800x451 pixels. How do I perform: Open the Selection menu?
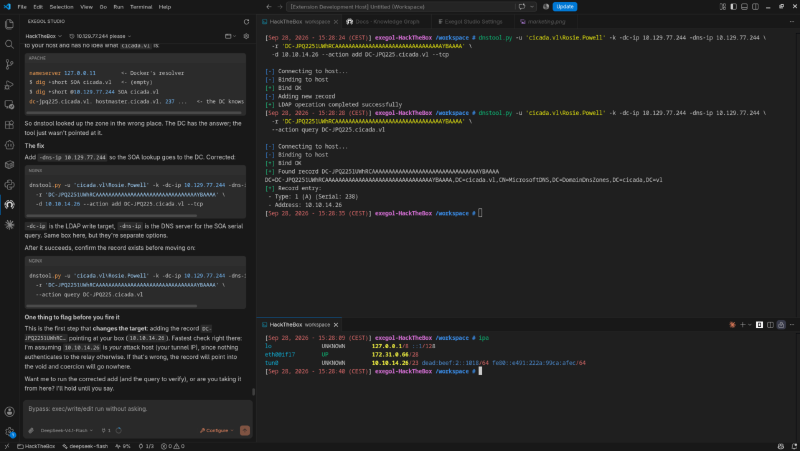(61, 7)
